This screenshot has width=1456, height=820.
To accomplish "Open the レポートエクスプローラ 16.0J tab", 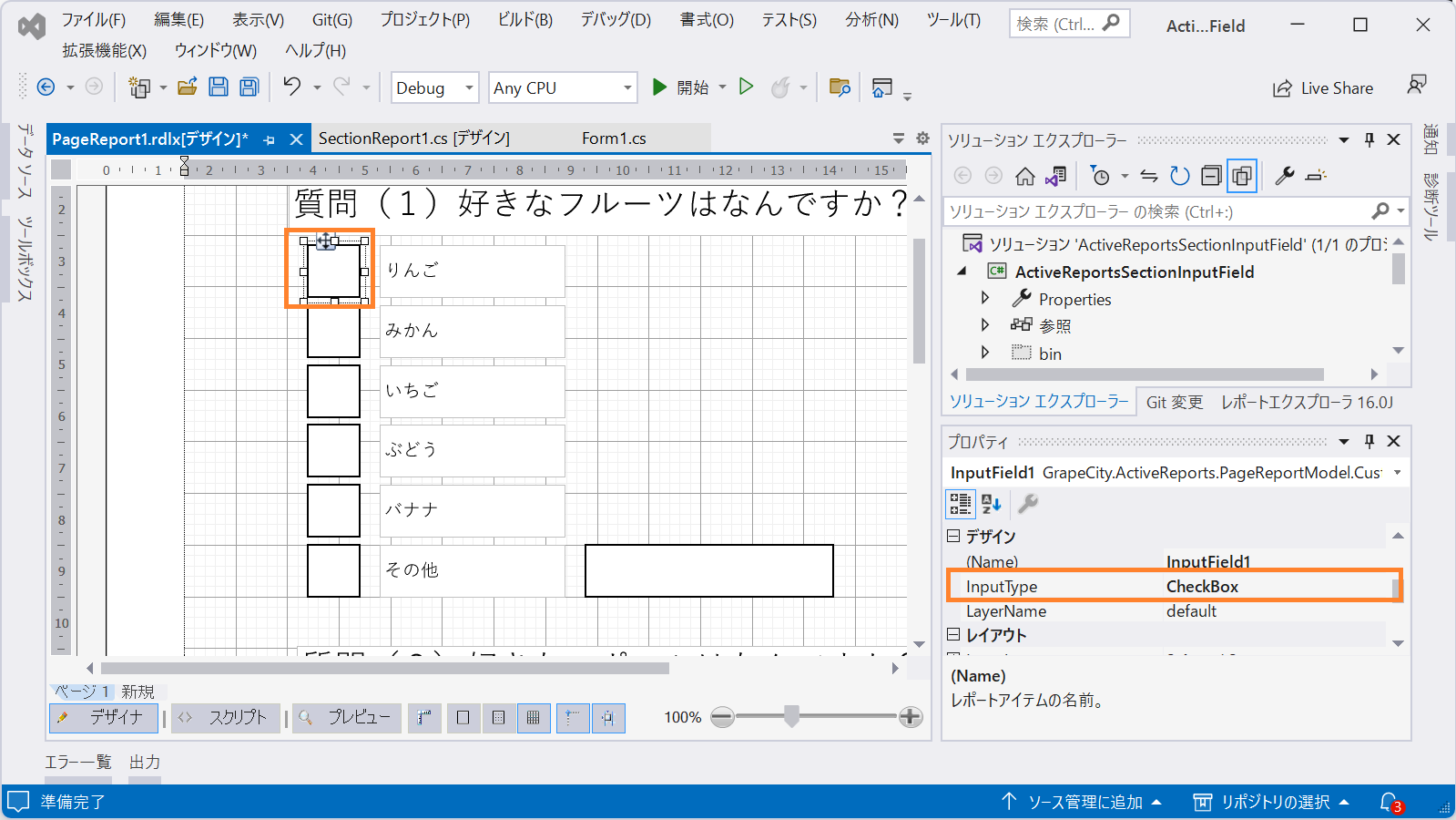I will point(1307,402).
